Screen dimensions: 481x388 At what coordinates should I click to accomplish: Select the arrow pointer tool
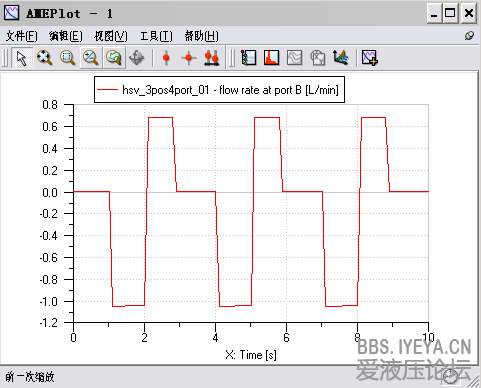point(22,58)
